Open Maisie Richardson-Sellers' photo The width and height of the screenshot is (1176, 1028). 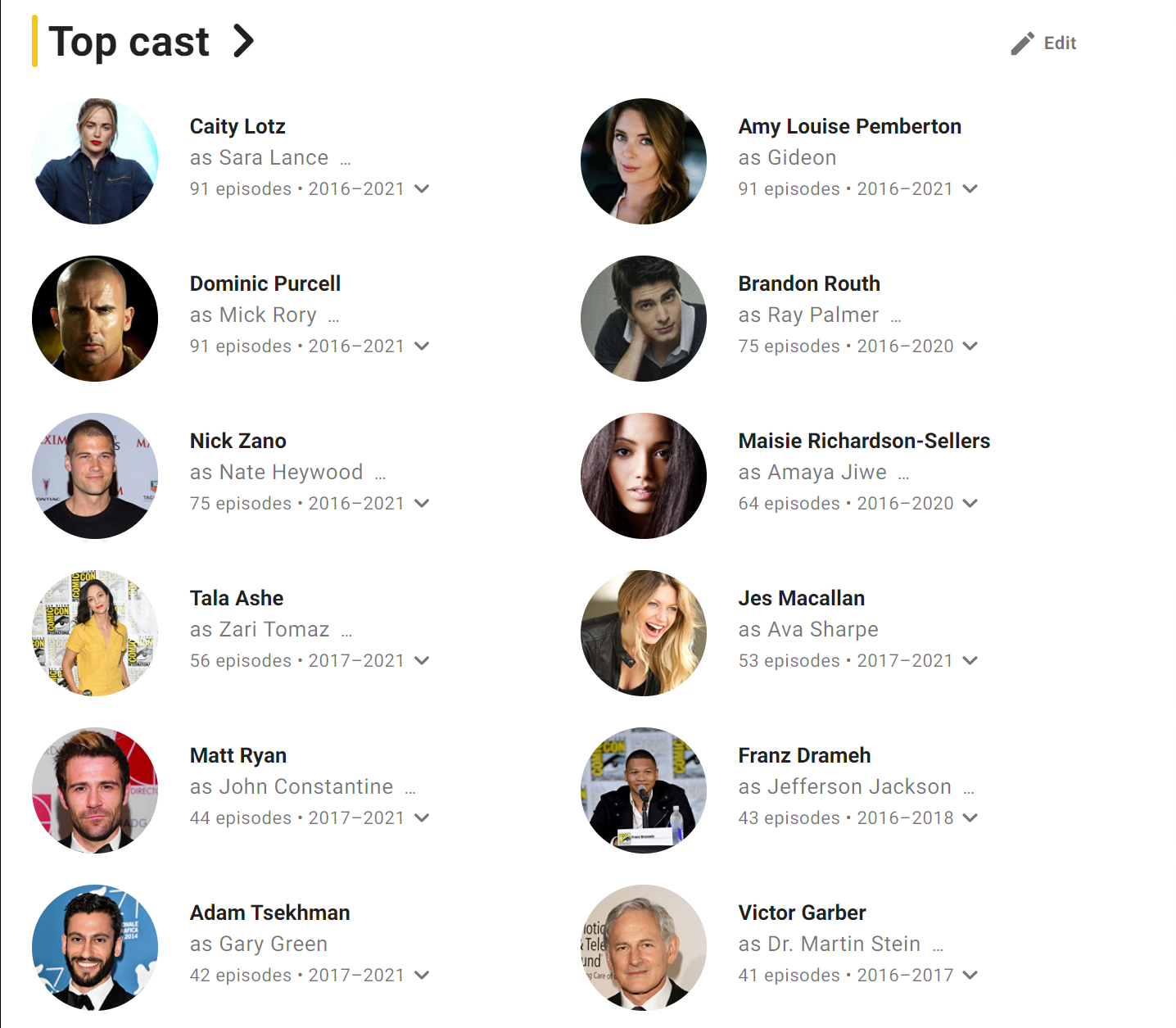(x=644, y=476)
